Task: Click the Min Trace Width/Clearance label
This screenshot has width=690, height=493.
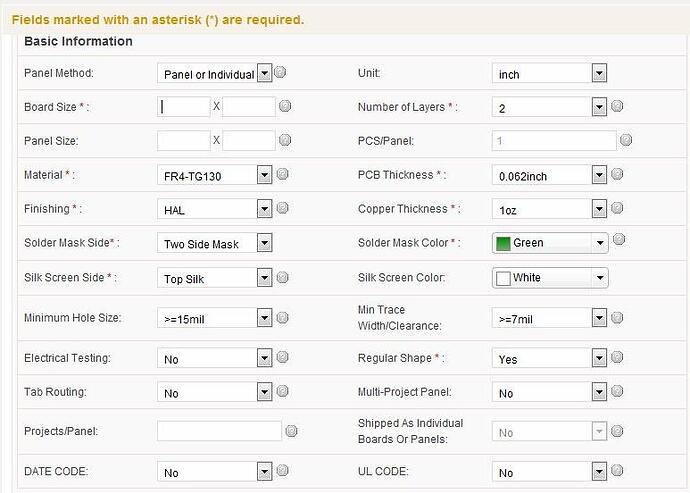Action: pyautogui.click(x=400, y=318)
